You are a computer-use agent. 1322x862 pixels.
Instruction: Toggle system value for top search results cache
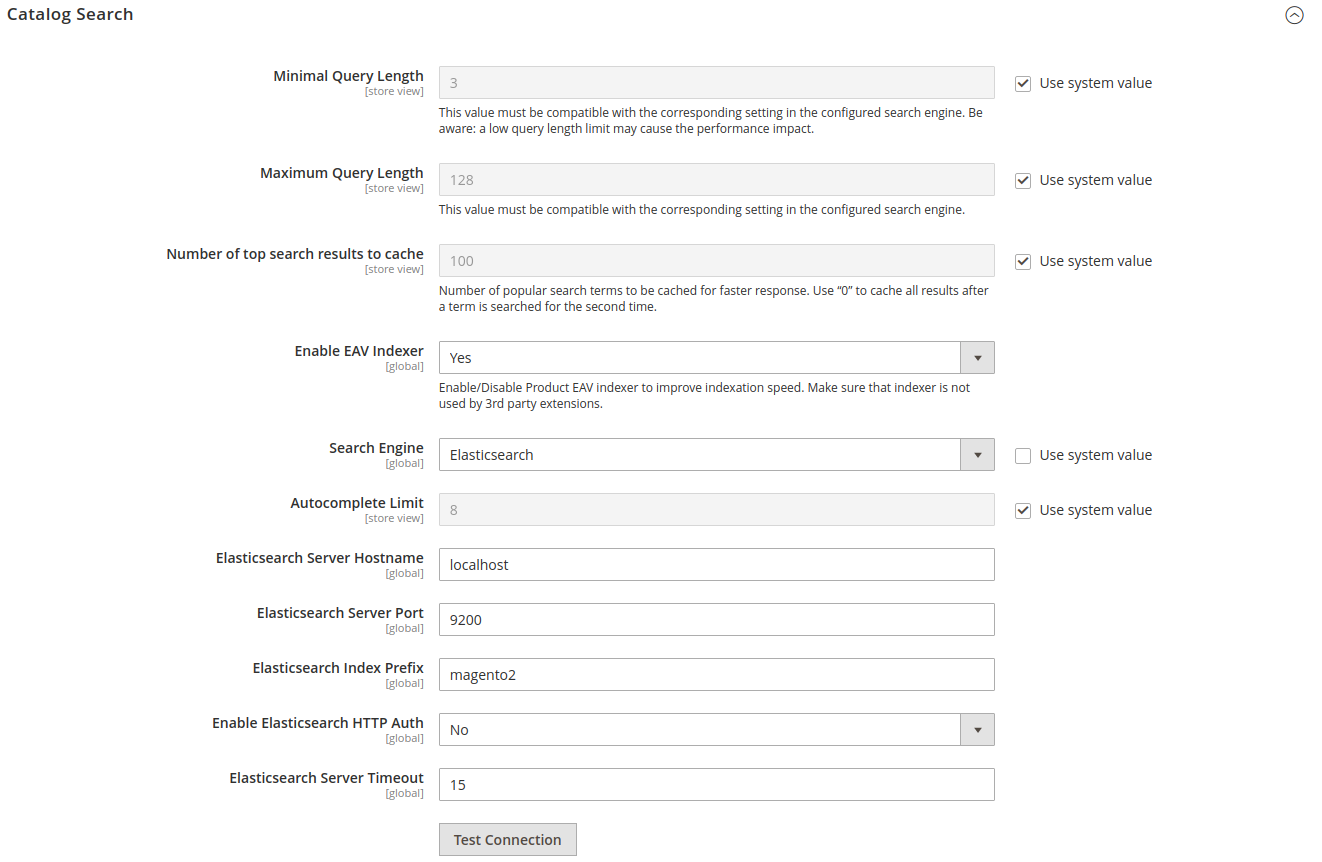click(x=1023, y=262)
